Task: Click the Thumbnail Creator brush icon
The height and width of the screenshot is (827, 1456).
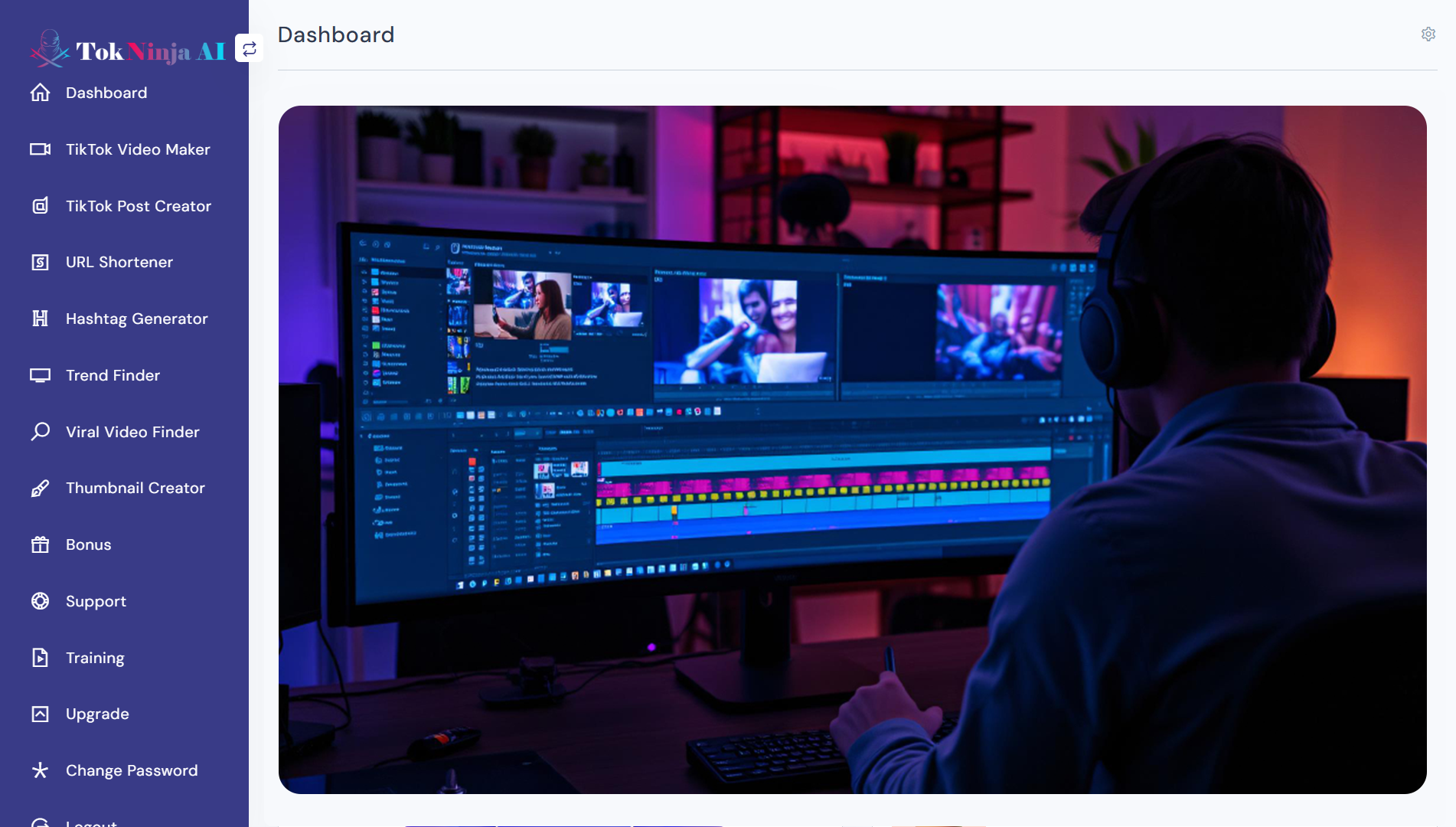Action: (40, 489)
